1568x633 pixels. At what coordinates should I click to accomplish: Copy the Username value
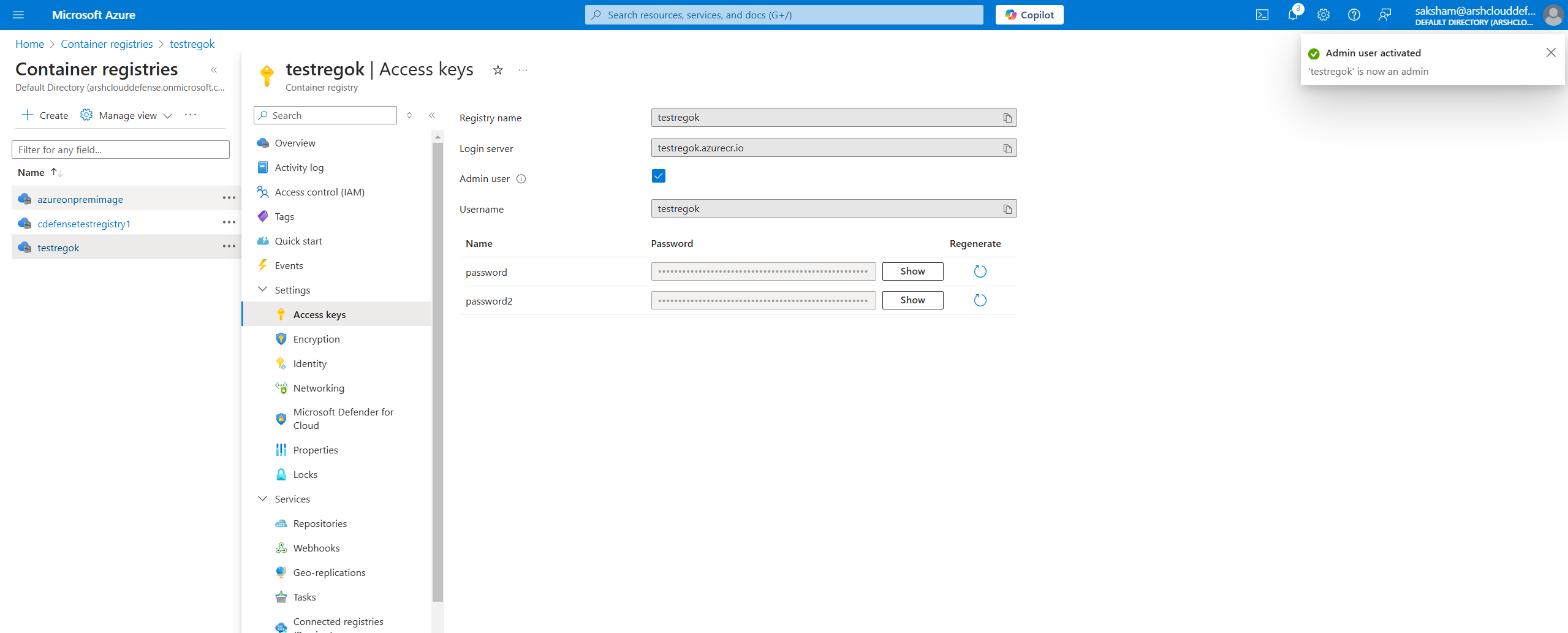1007,209
